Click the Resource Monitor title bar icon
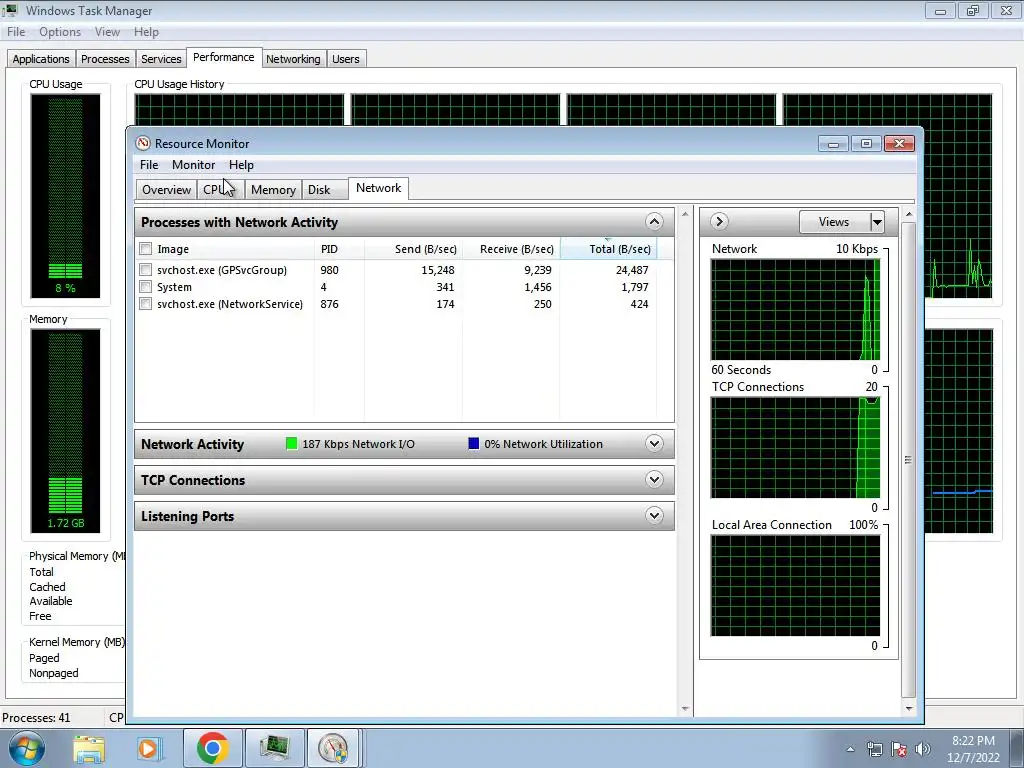 click(143, 143)
